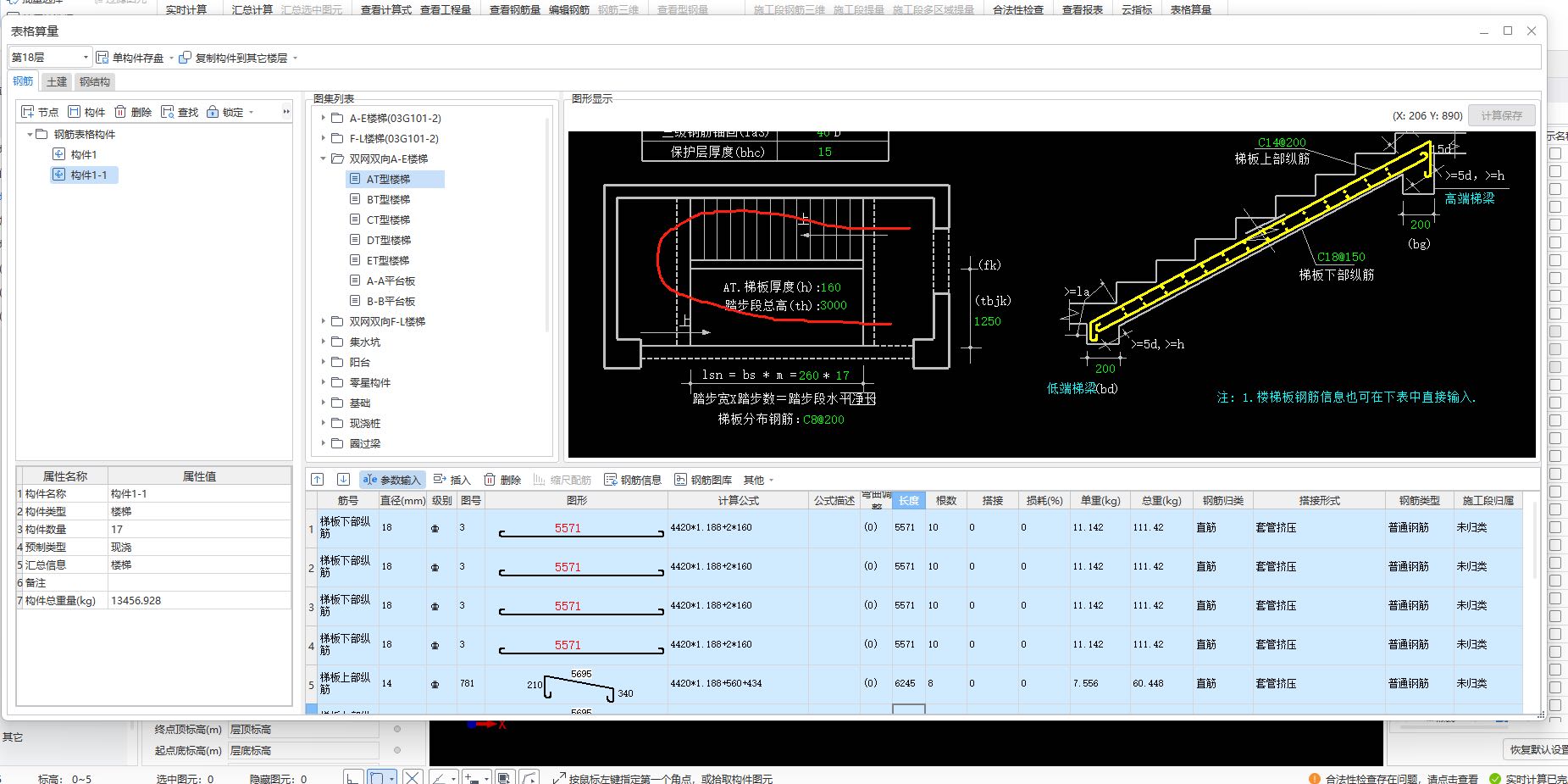Switch to 钢筋 tab
Screen dimensions: 1568x784
23,81
